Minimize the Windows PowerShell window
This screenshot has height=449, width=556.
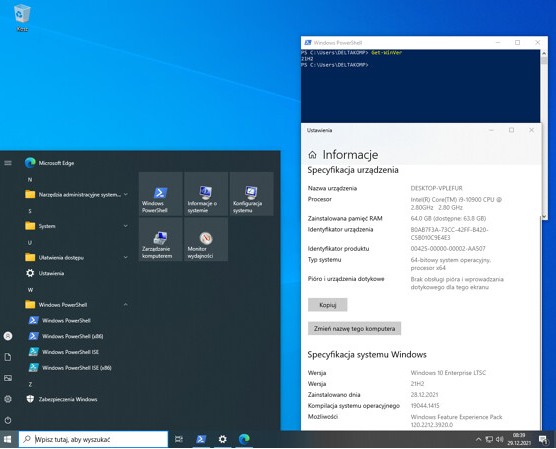pos(498,43)
